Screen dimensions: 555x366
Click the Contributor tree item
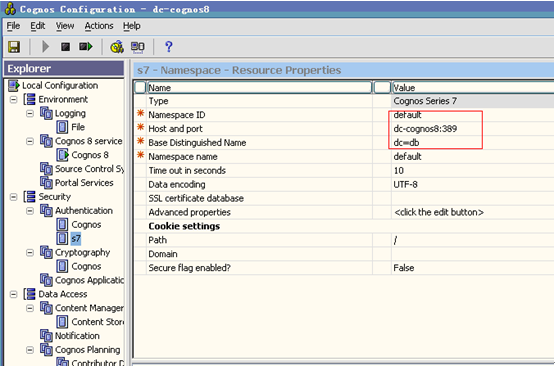click(x=98, y=362)
